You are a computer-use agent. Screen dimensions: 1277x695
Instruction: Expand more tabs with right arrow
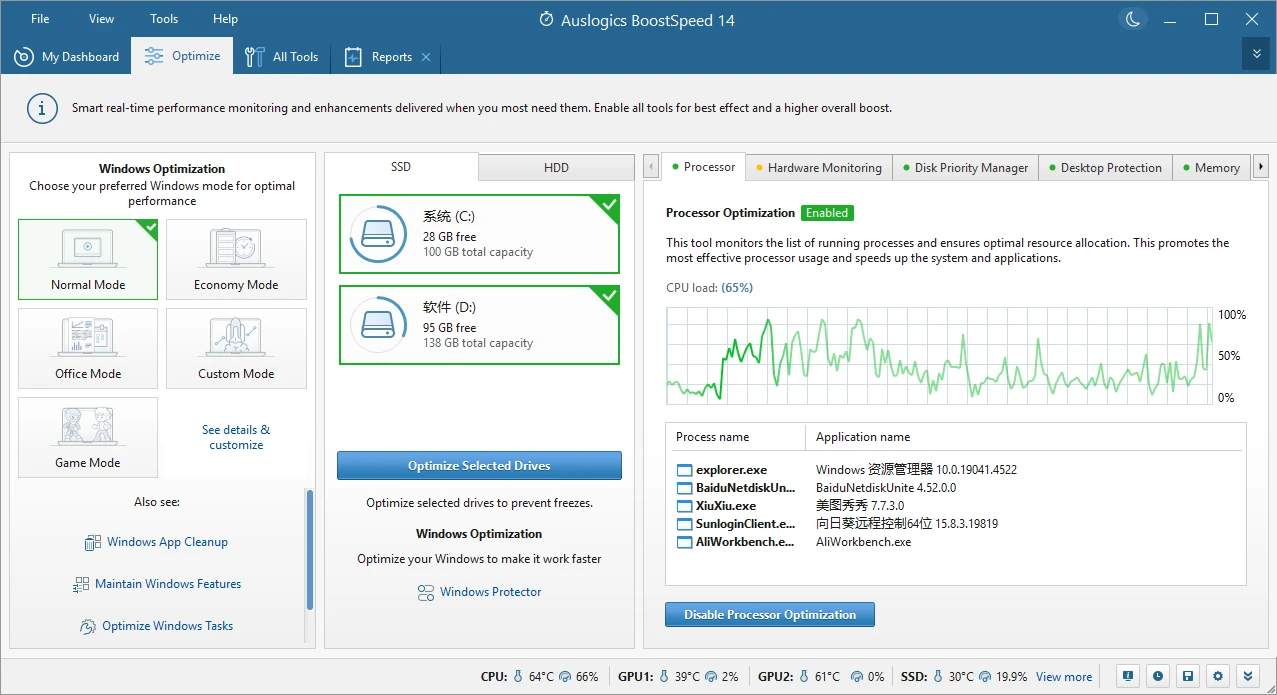tap(1260, 166)
